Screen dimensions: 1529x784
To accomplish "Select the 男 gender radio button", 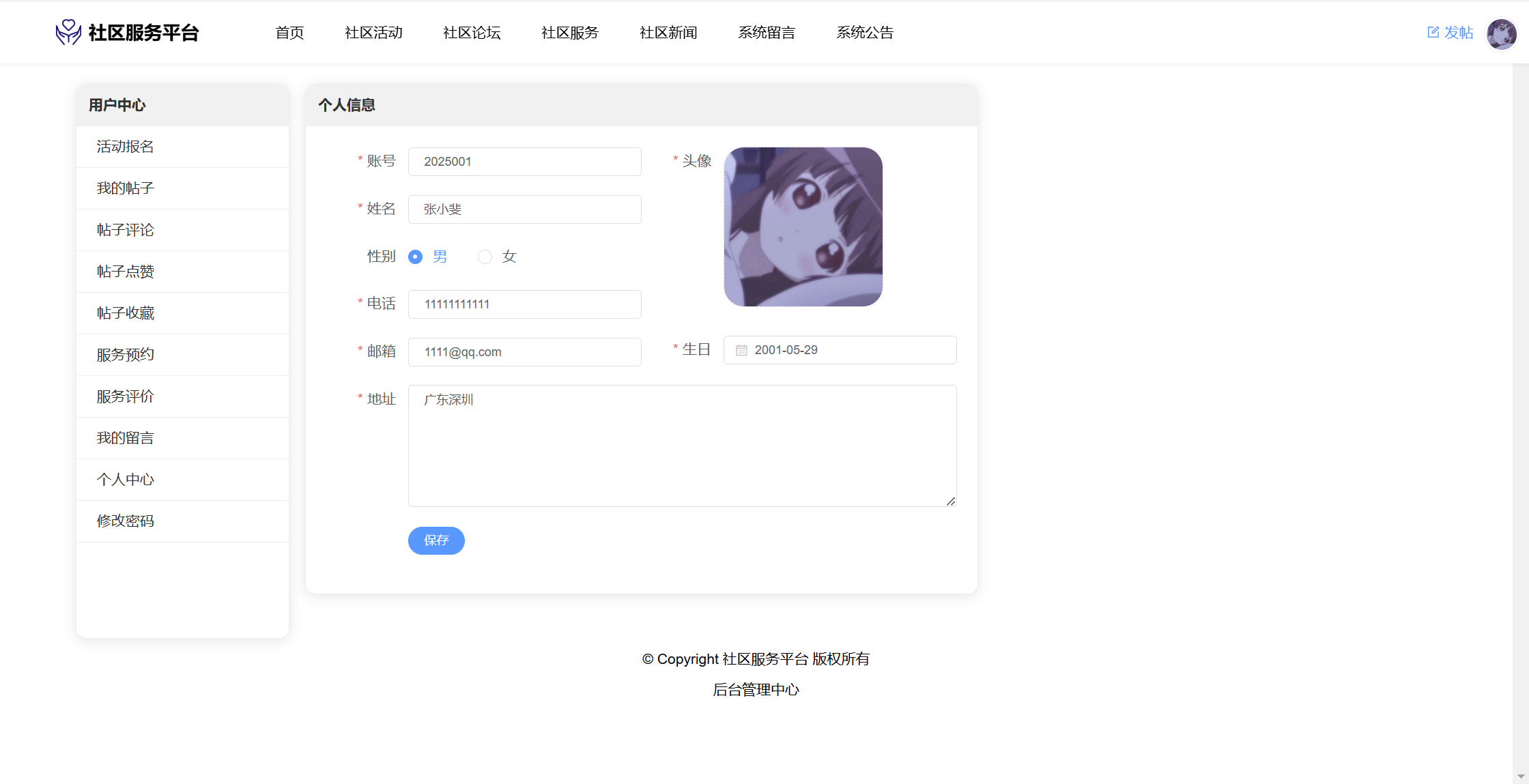I will (415, 257).
